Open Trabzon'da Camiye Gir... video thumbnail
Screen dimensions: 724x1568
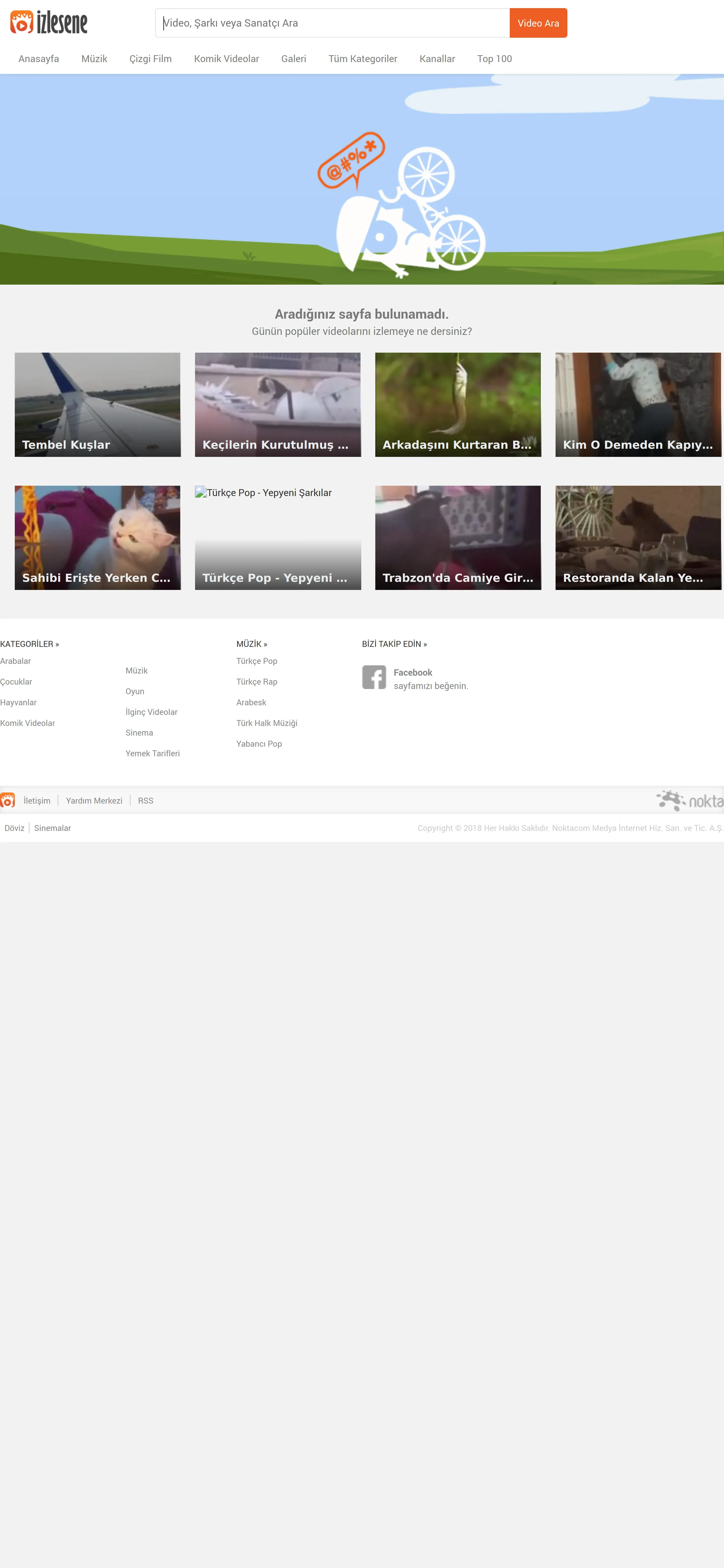point(458,537)
